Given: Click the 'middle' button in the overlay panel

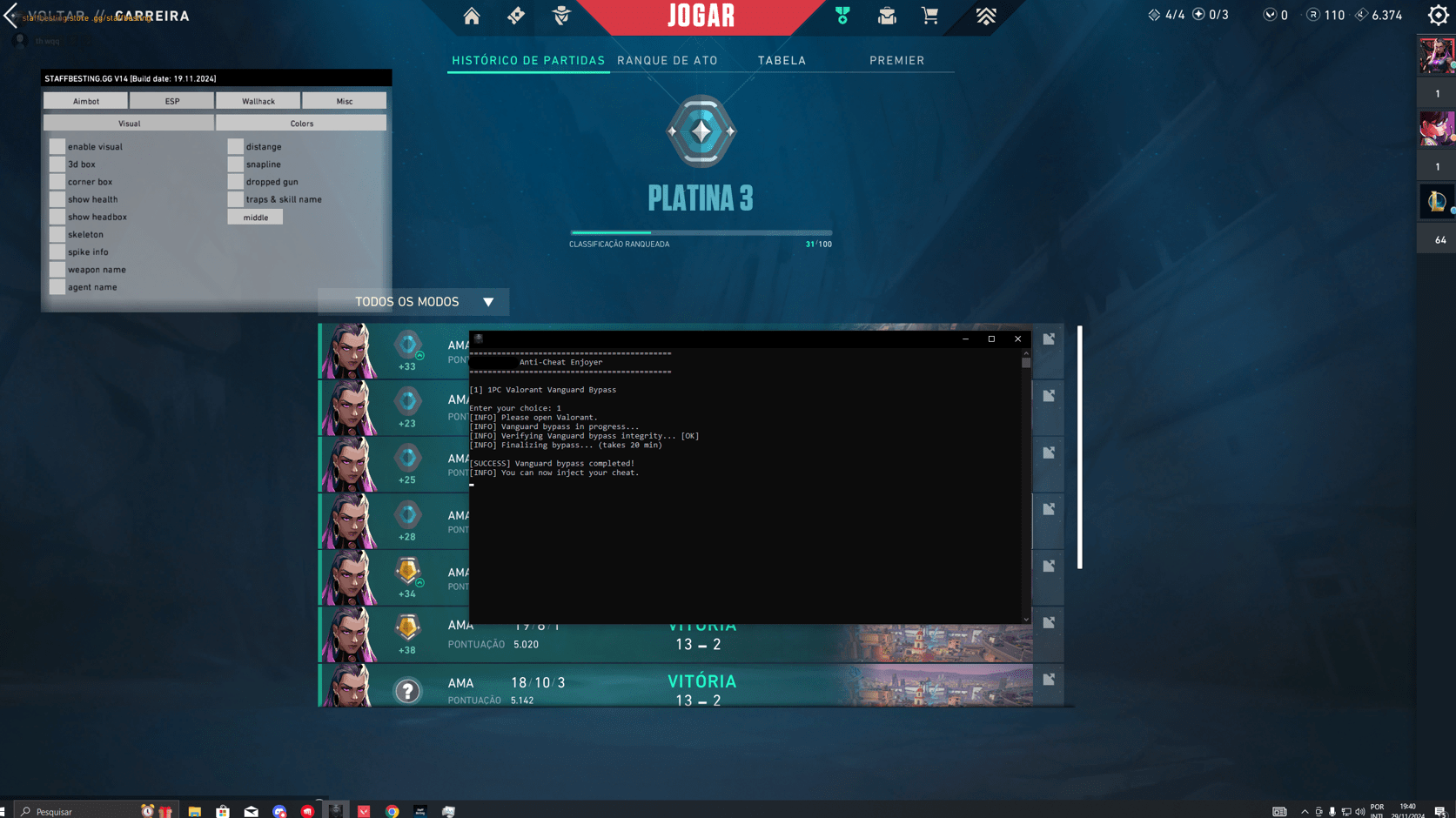Looking at the screenshot, I should tap(255, 218).
